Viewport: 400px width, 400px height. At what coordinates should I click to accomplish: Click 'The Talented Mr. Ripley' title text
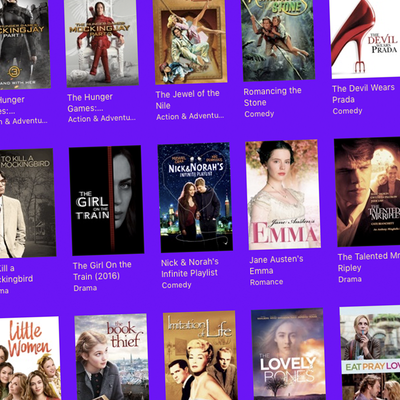click(369, 262)
